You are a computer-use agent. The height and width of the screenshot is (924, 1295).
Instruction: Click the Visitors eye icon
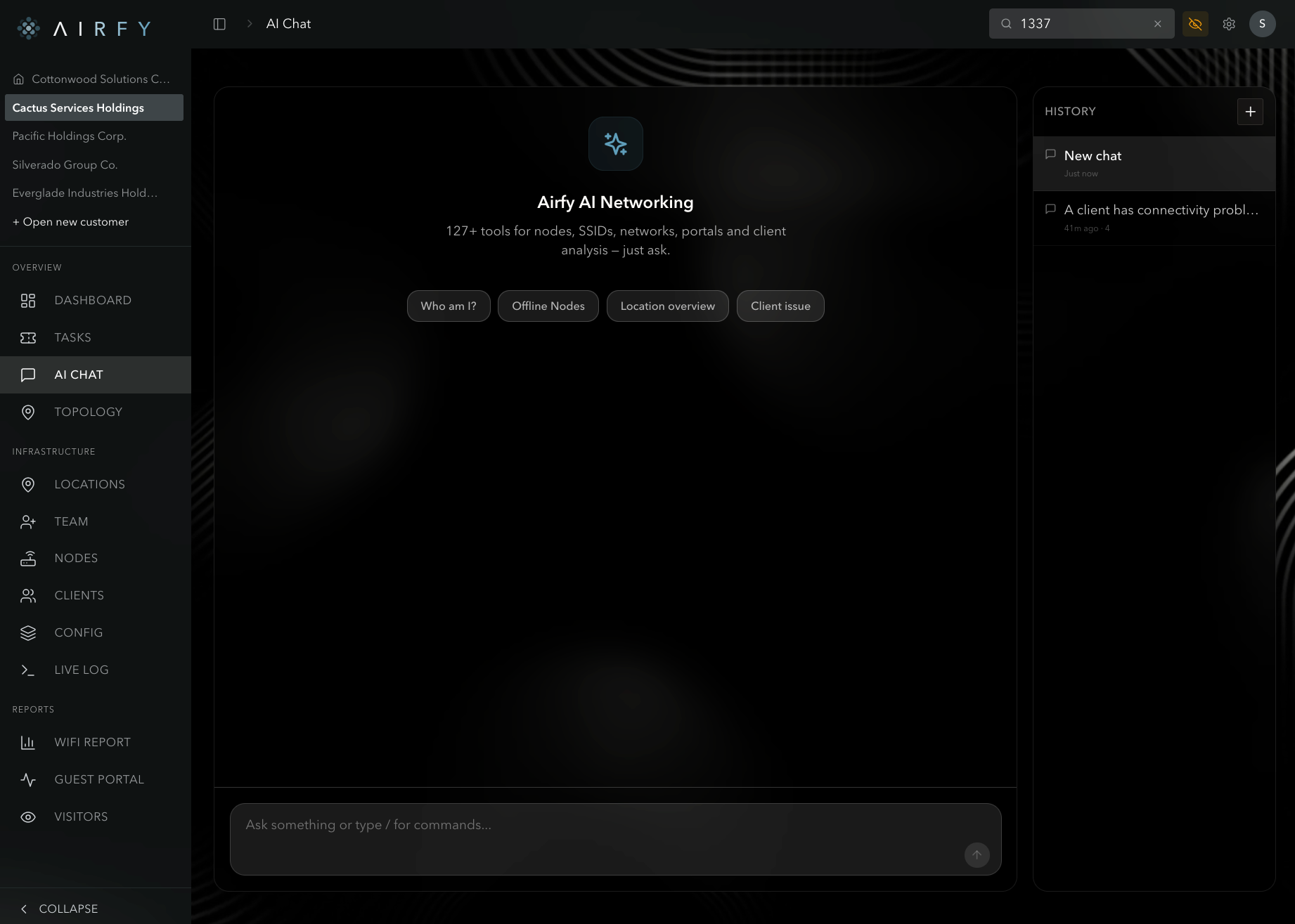(28, 817)
